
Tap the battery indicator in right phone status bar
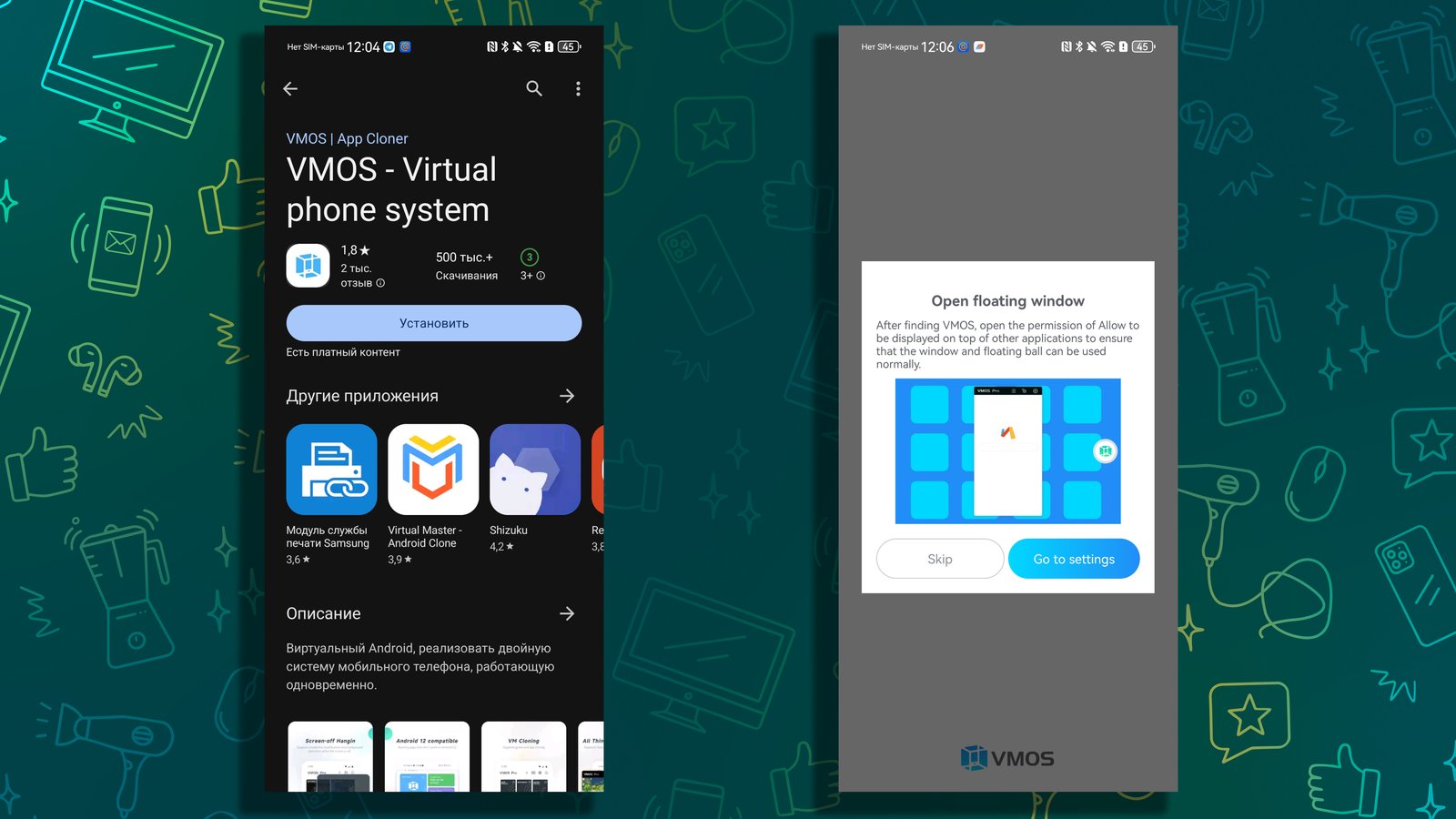(1143, 46)
